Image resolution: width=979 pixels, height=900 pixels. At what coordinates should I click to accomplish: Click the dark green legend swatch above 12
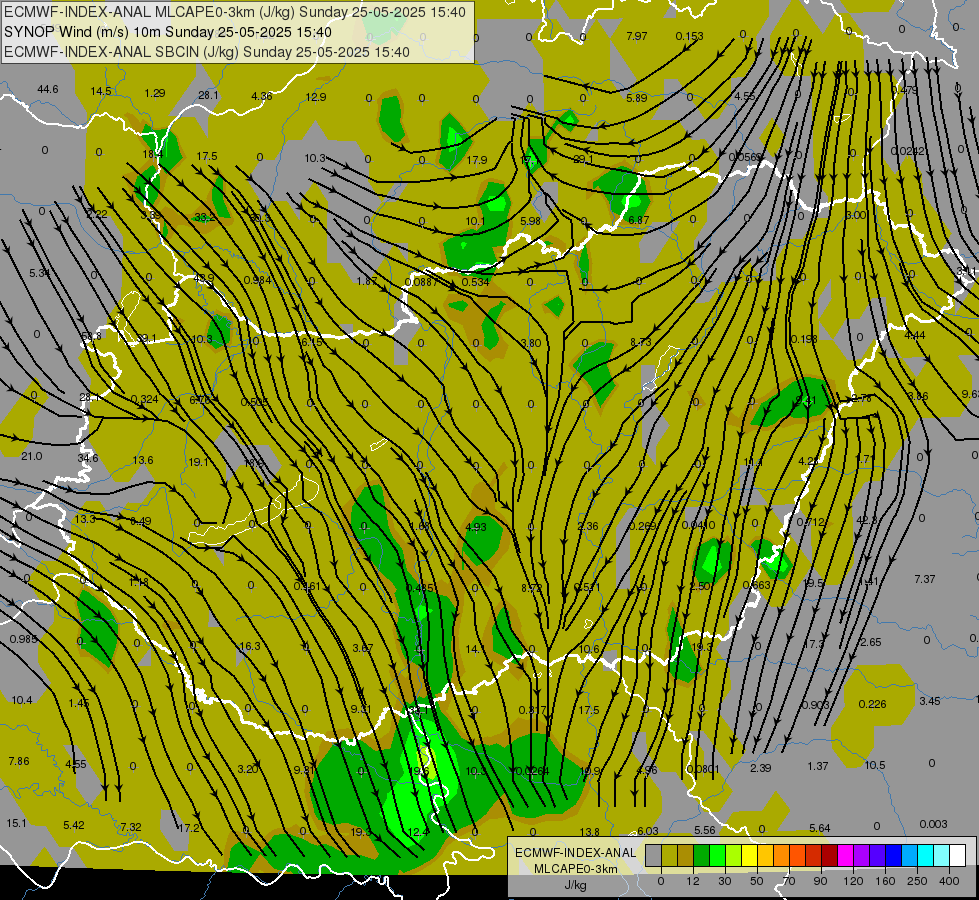tap(702, 855)
